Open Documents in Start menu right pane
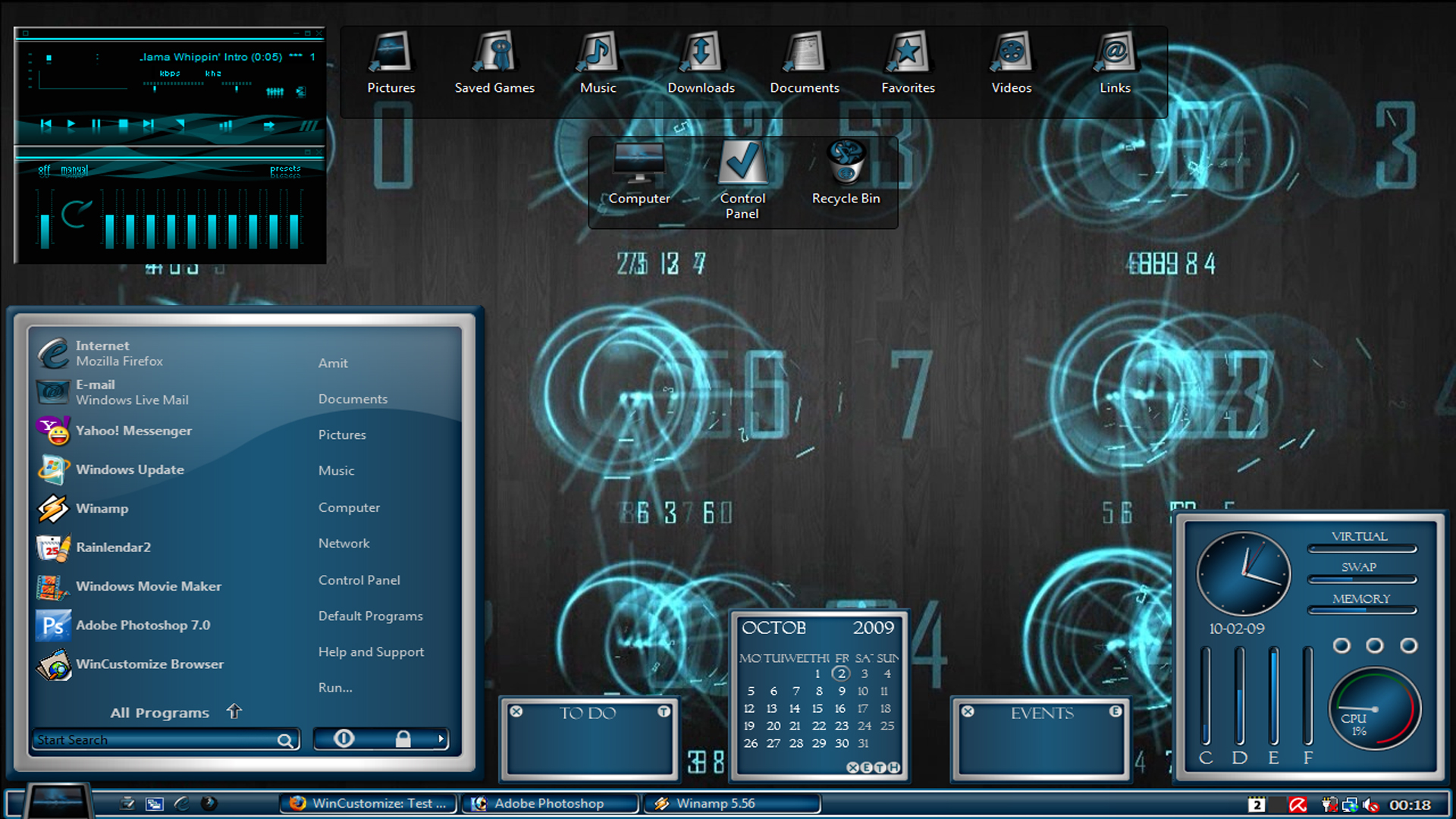The width and height of the screenshot is (1456, 819). click(x=353, y=399)
